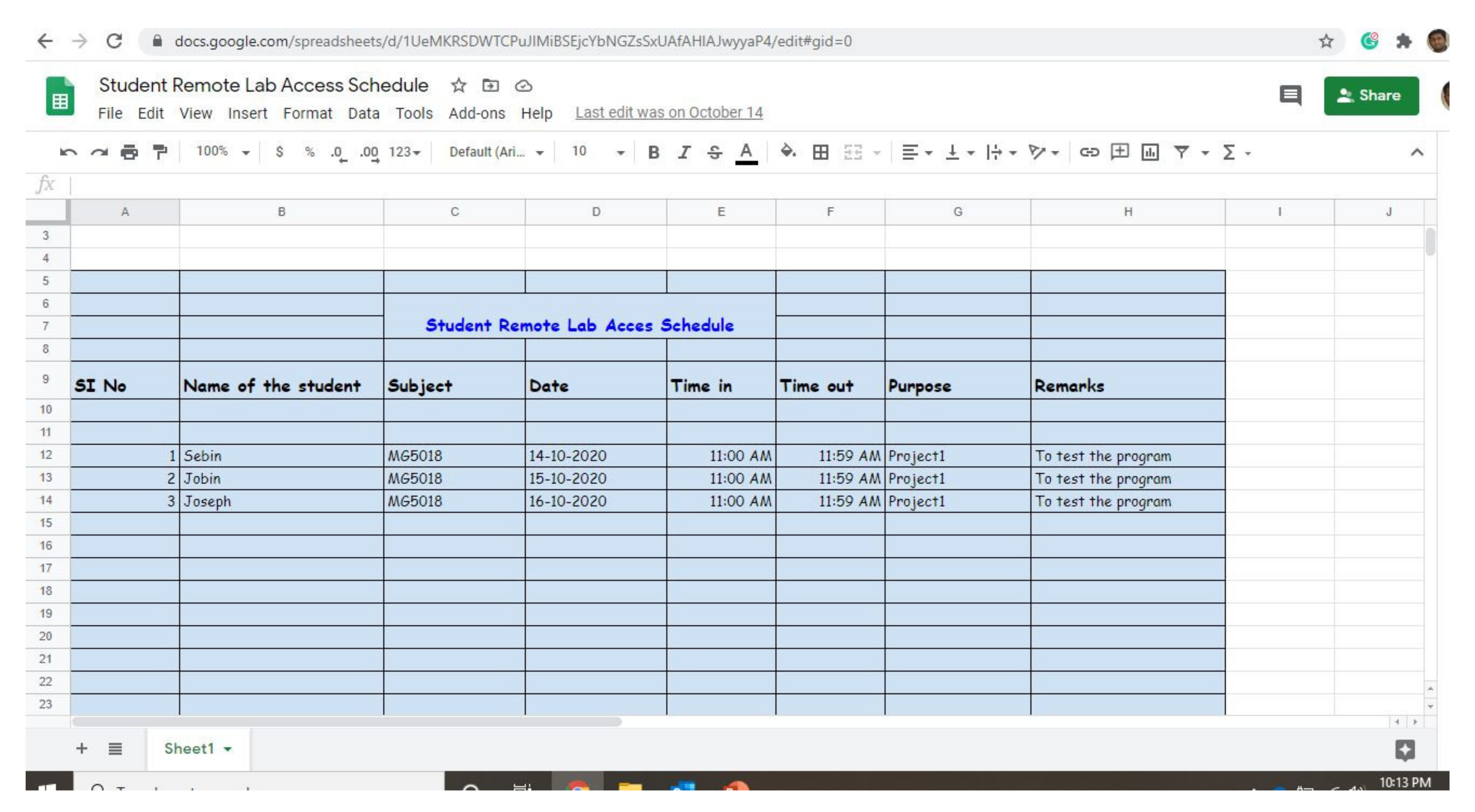Open the Borders tool
The image size is (1475, 812).
820,152
